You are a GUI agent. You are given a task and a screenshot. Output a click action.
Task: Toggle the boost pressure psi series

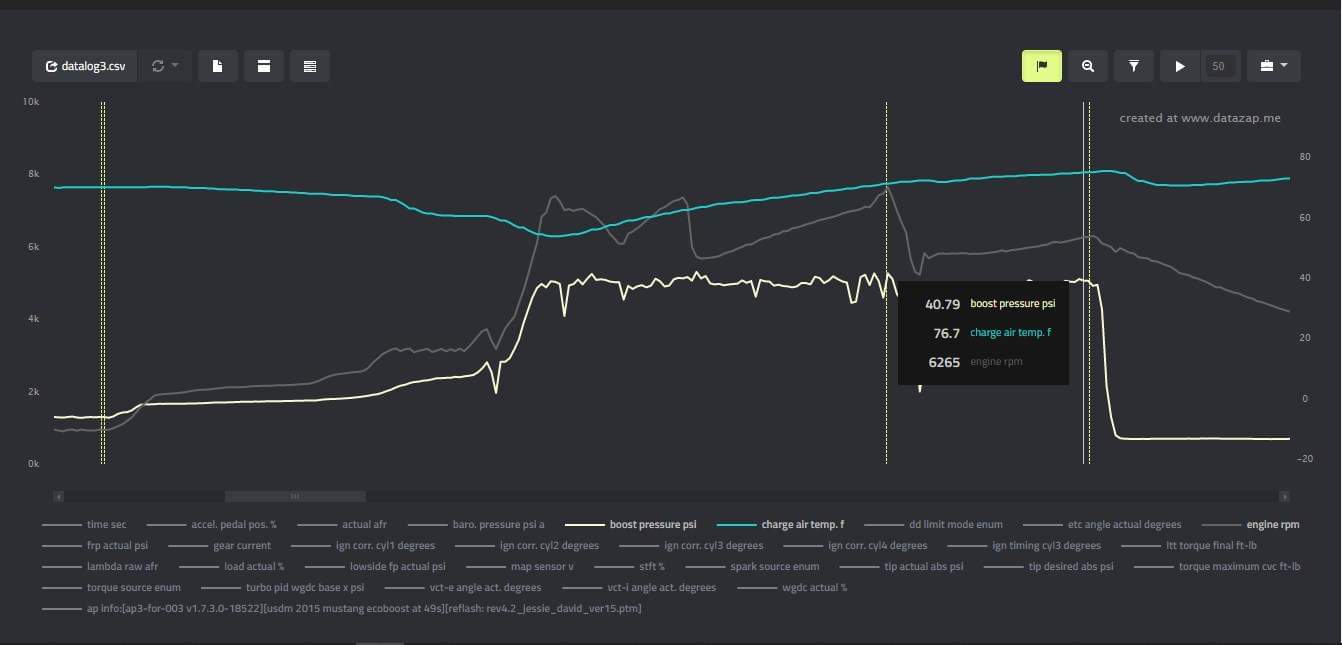652,524
